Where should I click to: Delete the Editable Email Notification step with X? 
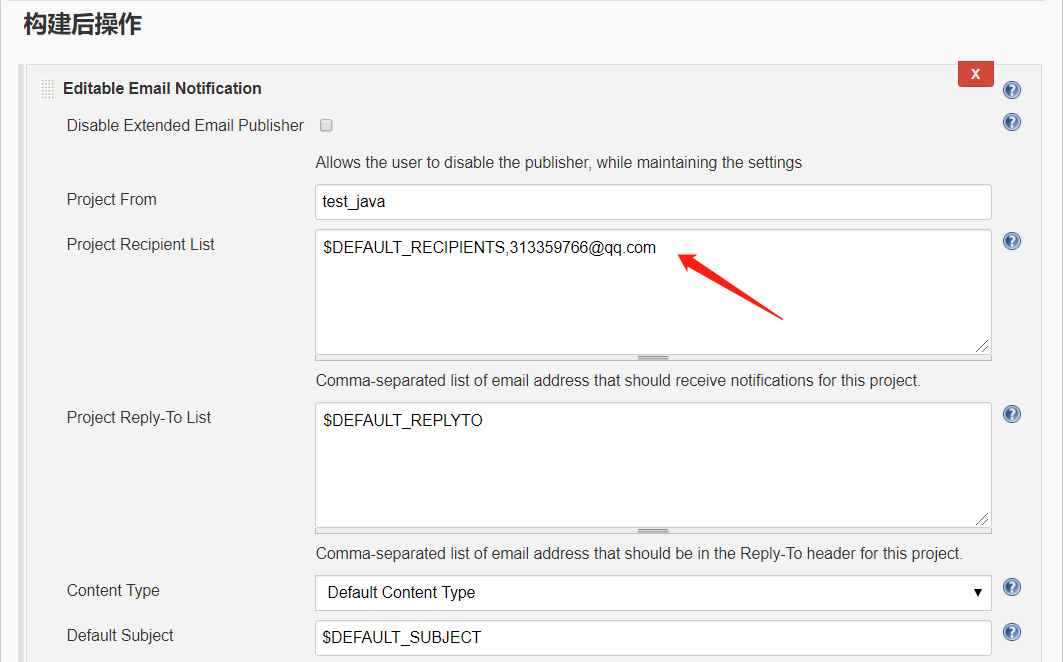tap(976, 74)
